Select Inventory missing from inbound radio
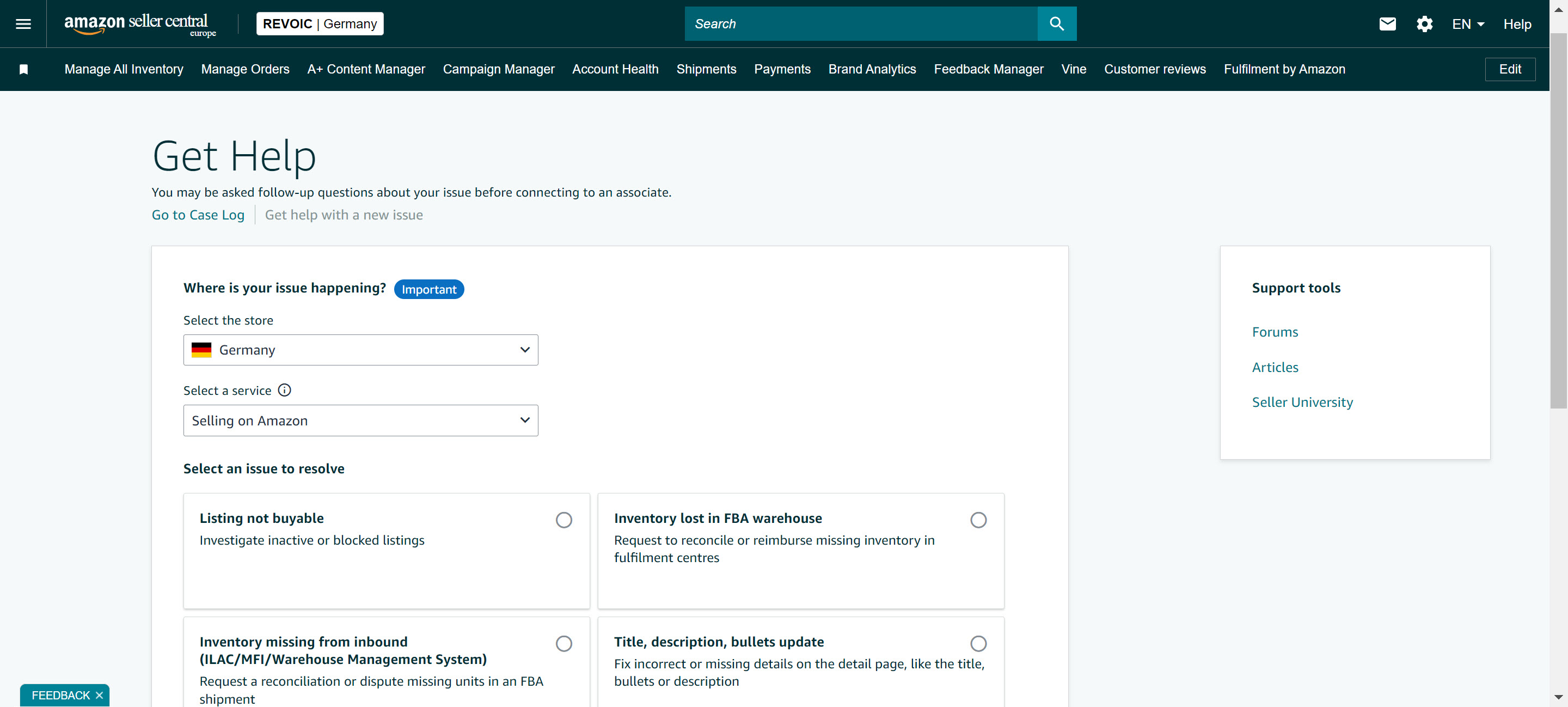The image size is (1568, 707). pos(563,644)
